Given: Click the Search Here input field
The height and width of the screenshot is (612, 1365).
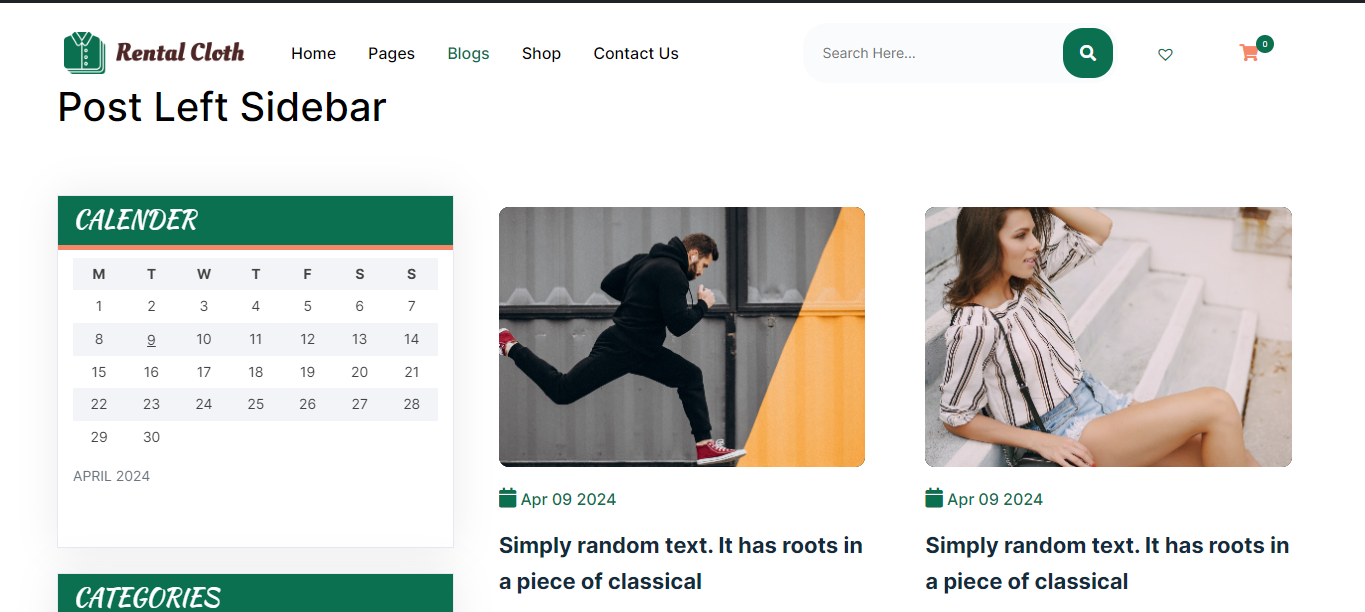Looking at the screenshot, I should [933, 53].
